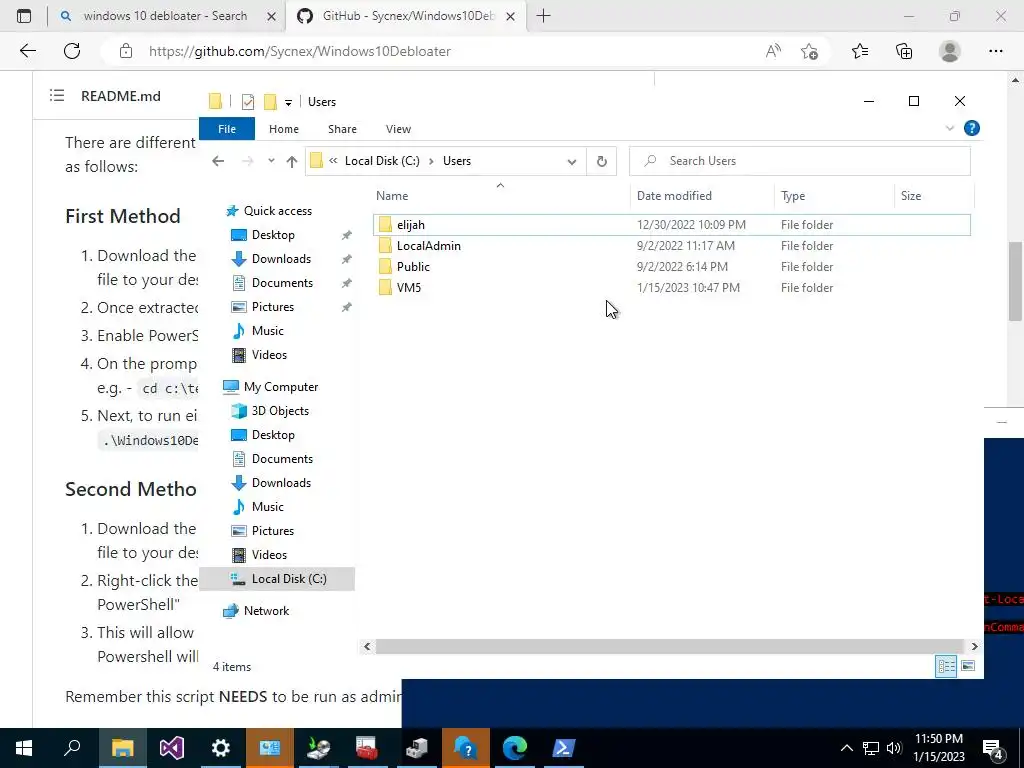Open browser Favorites list

tap(859, 52)
